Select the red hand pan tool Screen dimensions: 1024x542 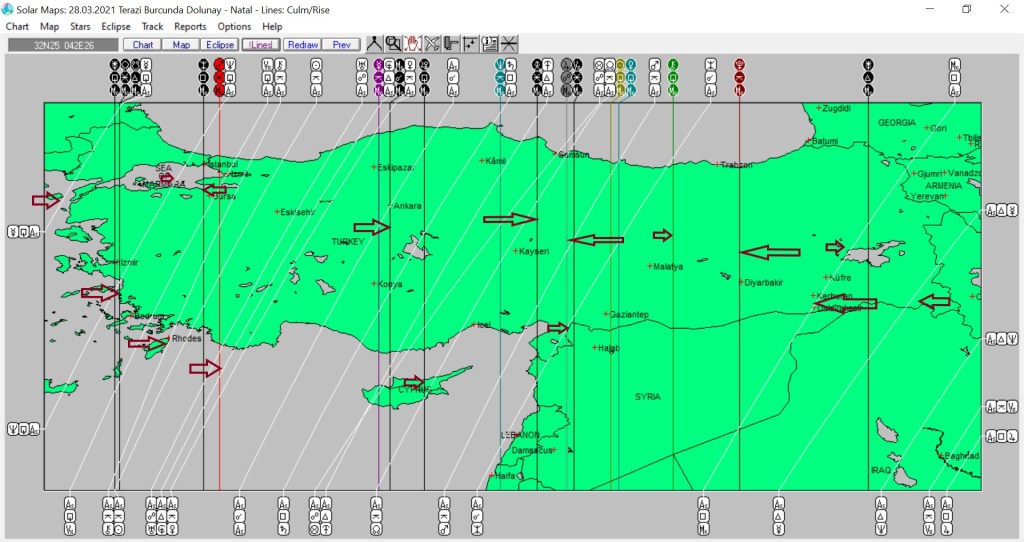coord(412,44)
